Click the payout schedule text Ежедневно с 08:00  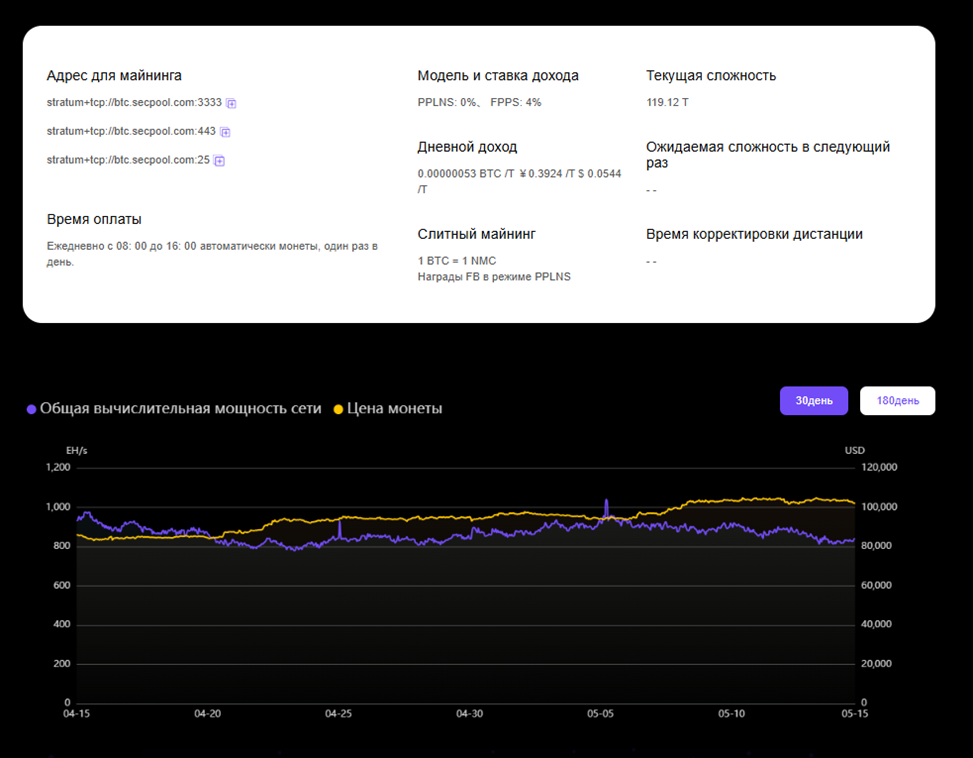pos(212,254)
